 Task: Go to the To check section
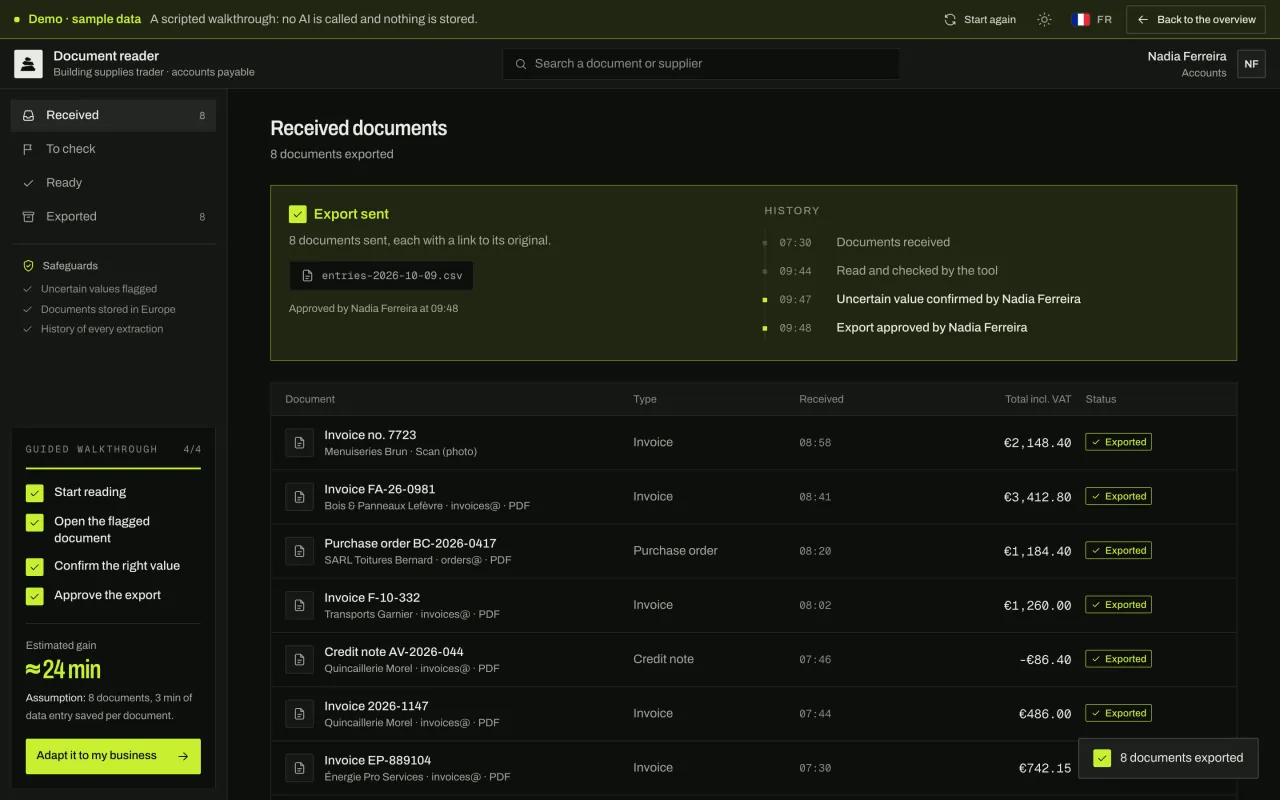pyautogui.click(x=113, y=149)
